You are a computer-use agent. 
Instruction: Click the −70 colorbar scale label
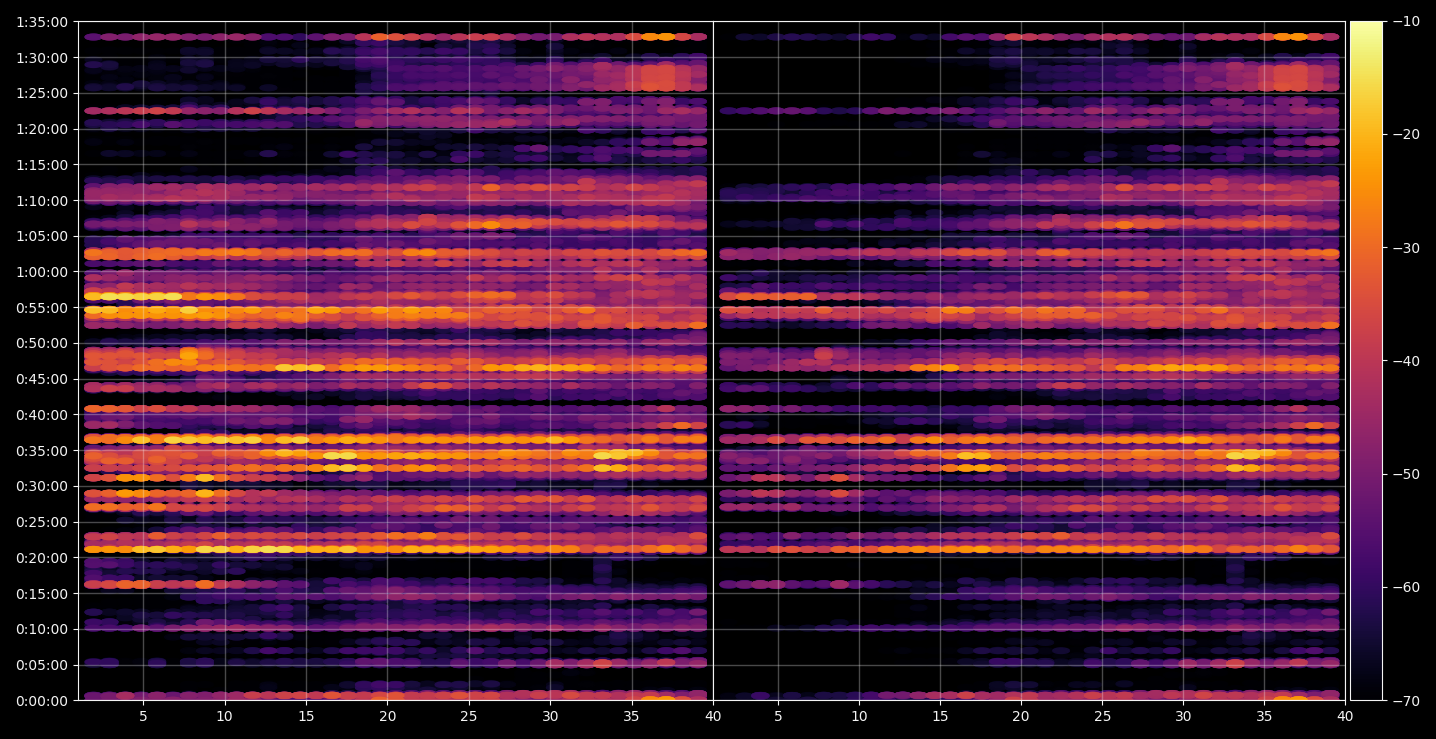(x=1405, y=701)
